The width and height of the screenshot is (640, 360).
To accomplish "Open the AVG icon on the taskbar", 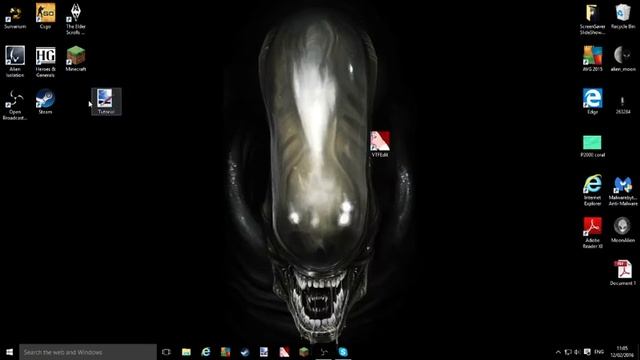I will [225, 352].
